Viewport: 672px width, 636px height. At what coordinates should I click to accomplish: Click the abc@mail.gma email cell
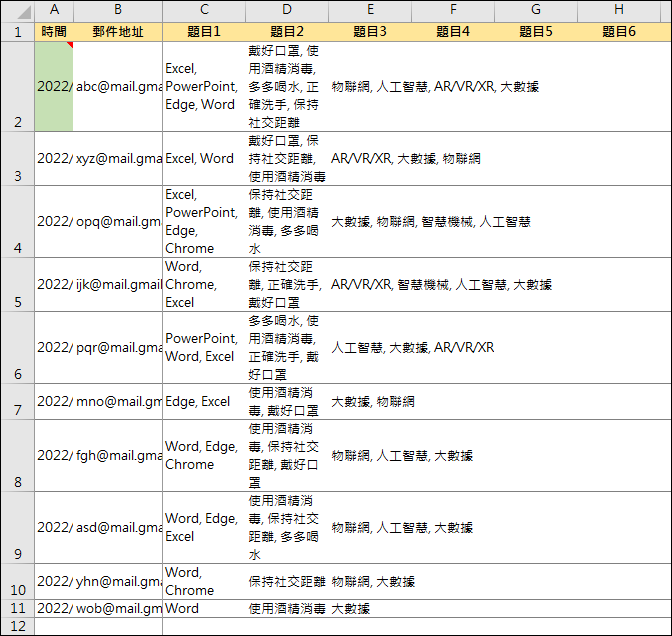[118, 87]
